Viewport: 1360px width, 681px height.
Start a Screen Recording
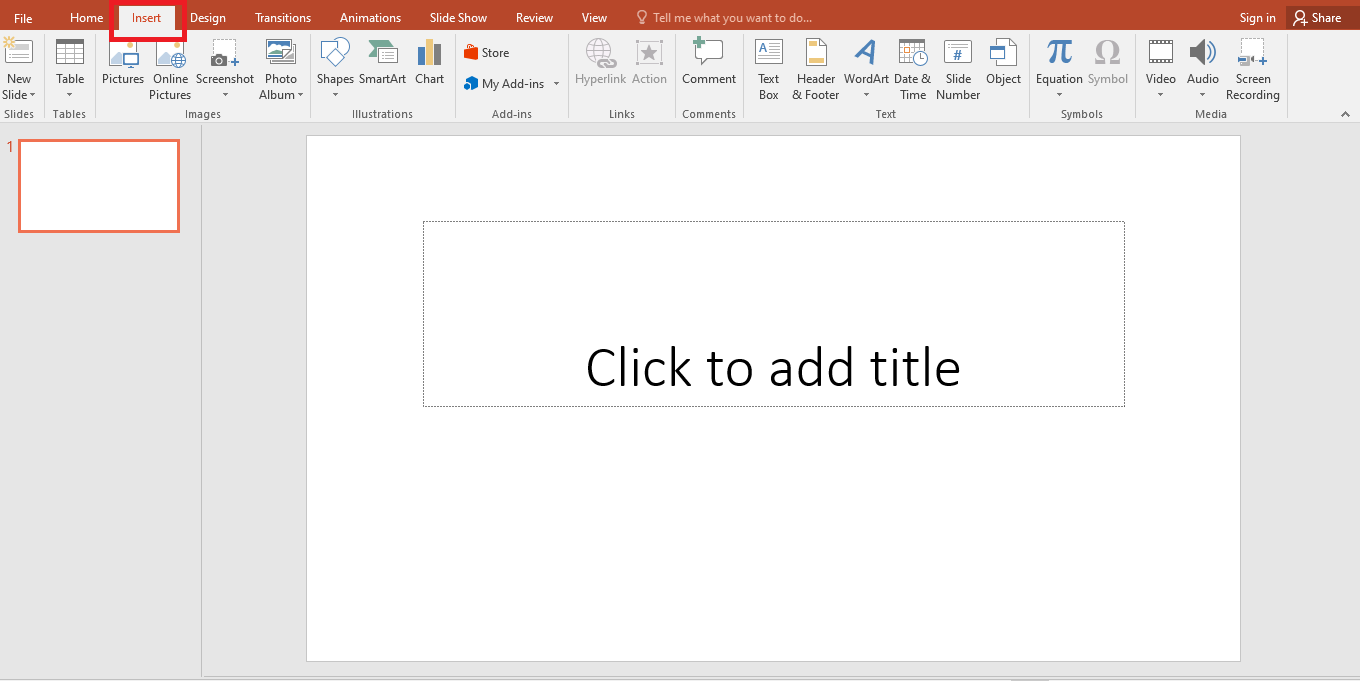[x=1253, y=67]
